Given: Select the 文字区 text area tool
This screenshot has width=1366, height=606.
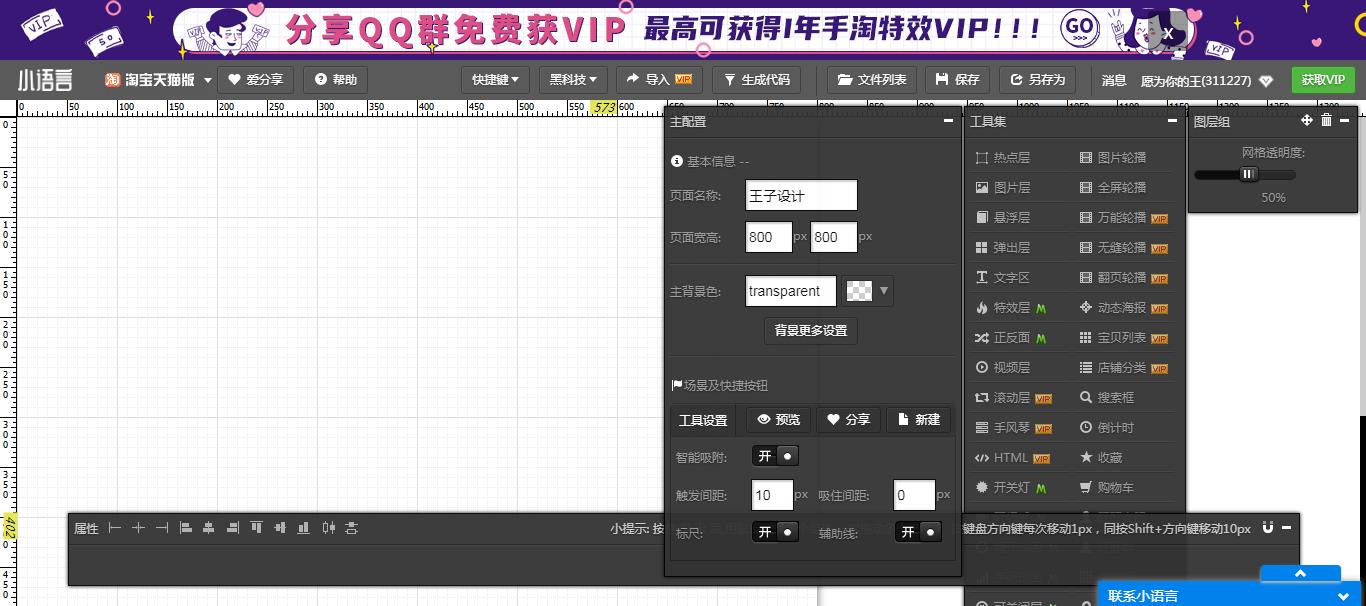Looking at the screenshot, I should 1003,277.
